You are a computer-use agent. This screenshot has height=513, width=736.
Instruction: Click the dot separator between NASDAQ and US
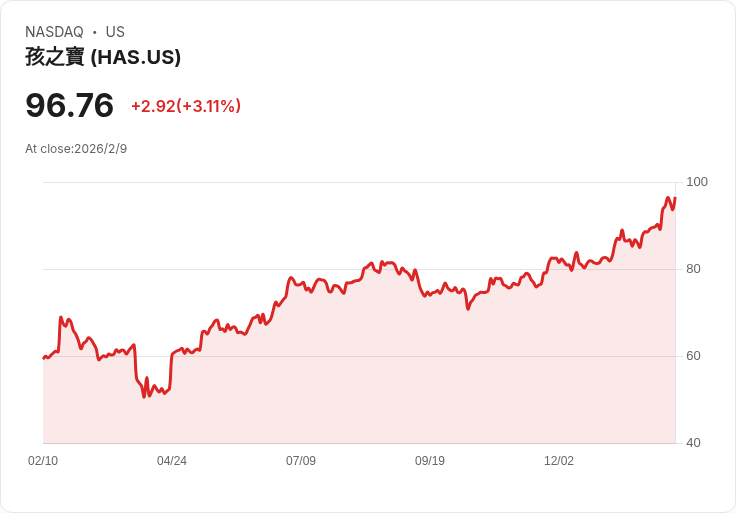point(95,32)
